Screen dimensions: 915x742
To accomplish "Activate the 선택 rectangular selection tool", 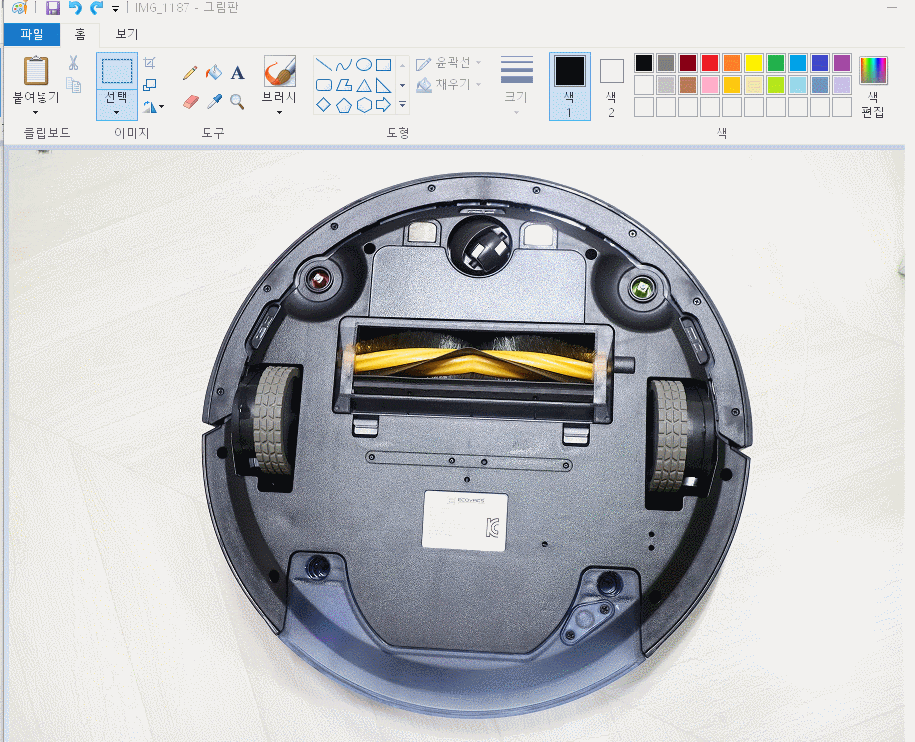I will pos(117,71).
